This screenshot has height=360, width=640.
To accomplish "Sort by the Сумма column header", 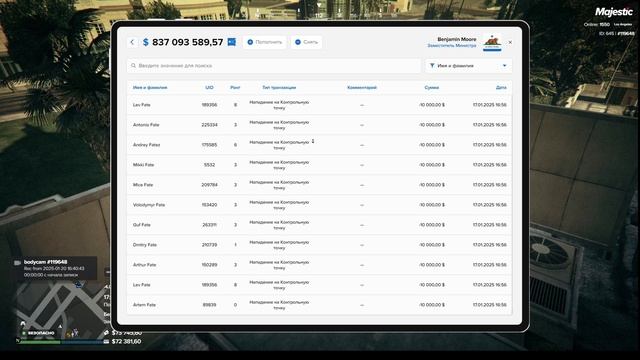I will pos(431,88).
